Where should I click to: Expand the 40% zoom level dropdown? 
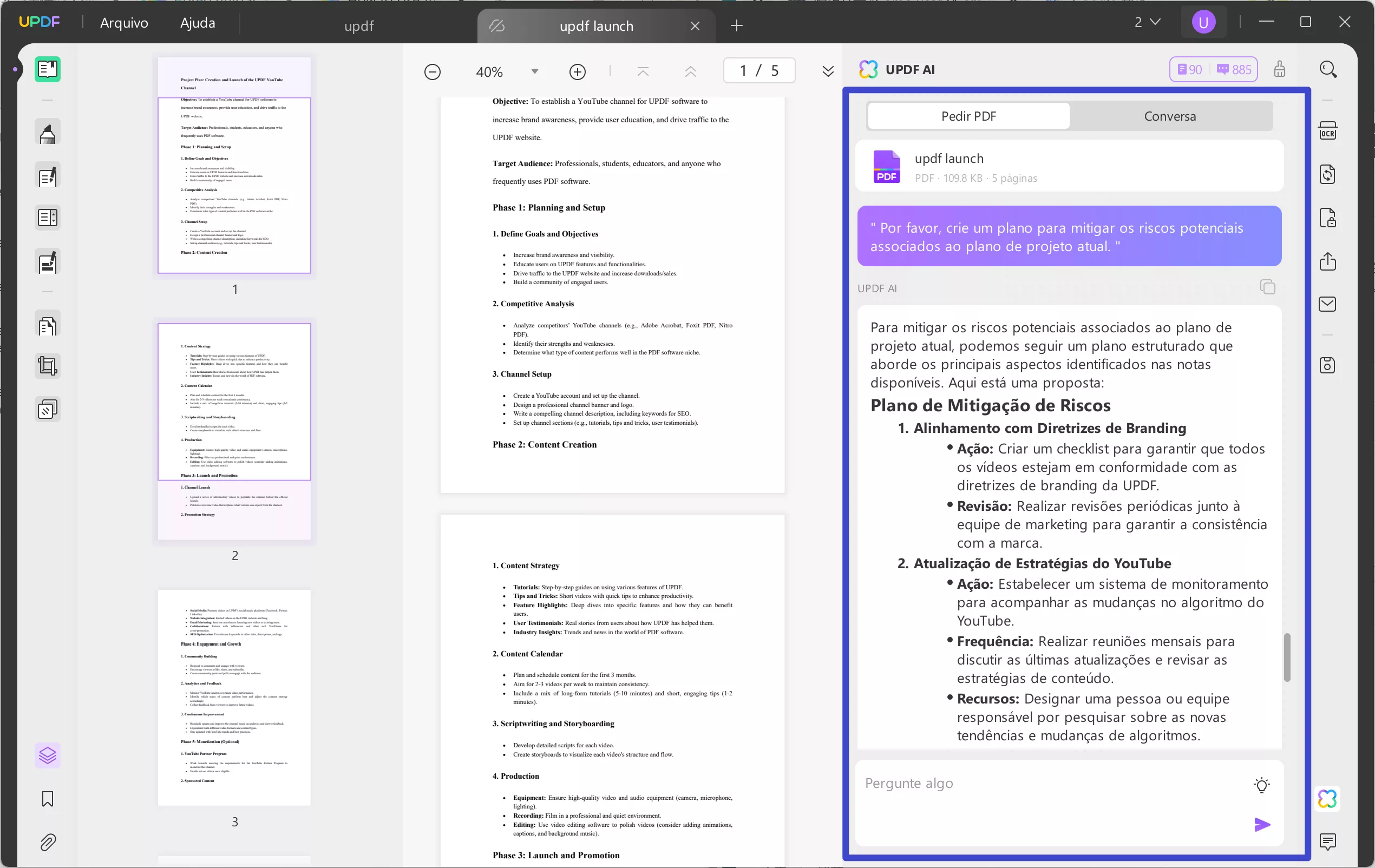[x=534, y=71]
